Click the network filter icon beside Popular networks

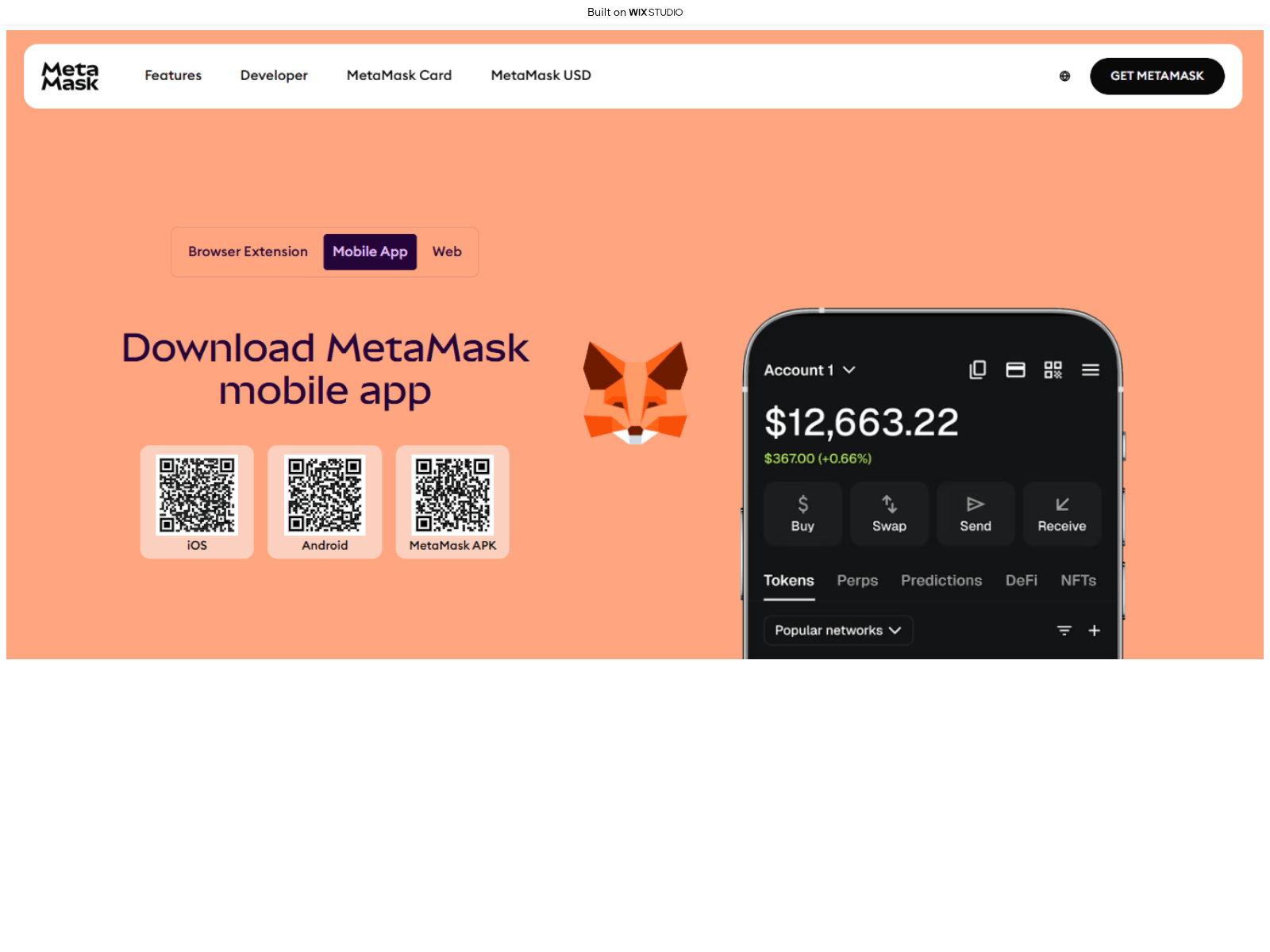1064,630
